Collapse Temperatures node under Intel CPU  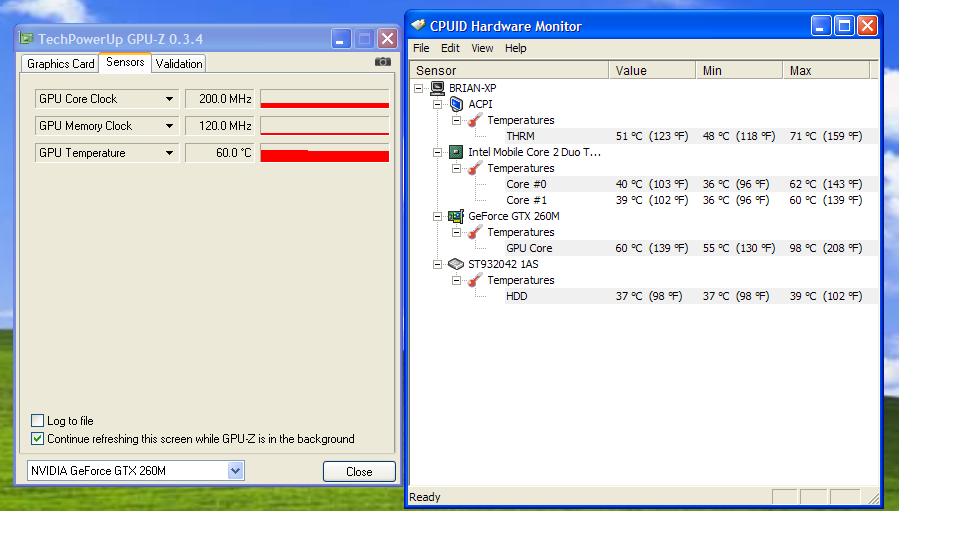click(456, 168)
